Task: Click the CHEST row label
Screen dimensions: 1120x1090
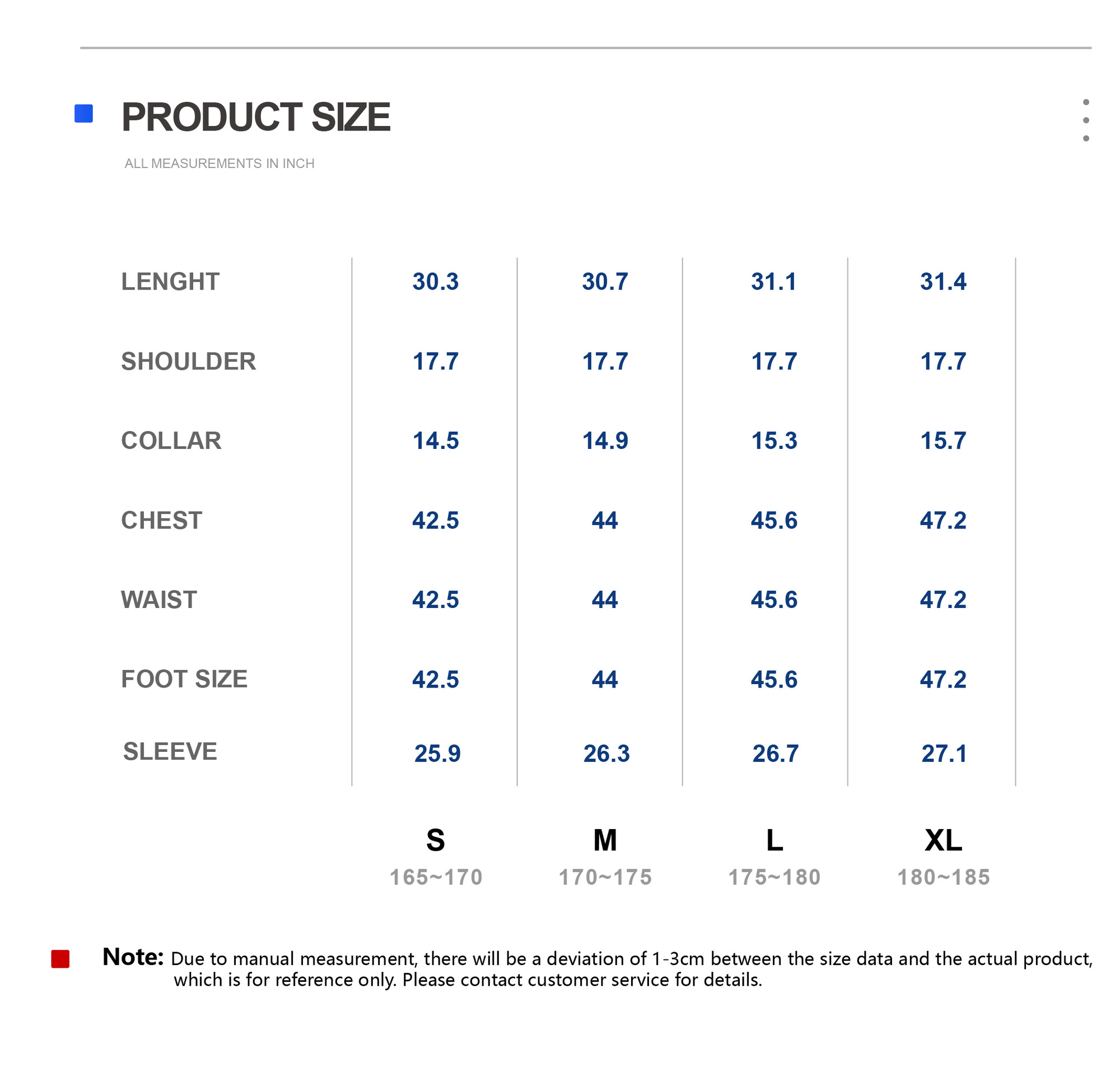Action: [x=161, y=521]
